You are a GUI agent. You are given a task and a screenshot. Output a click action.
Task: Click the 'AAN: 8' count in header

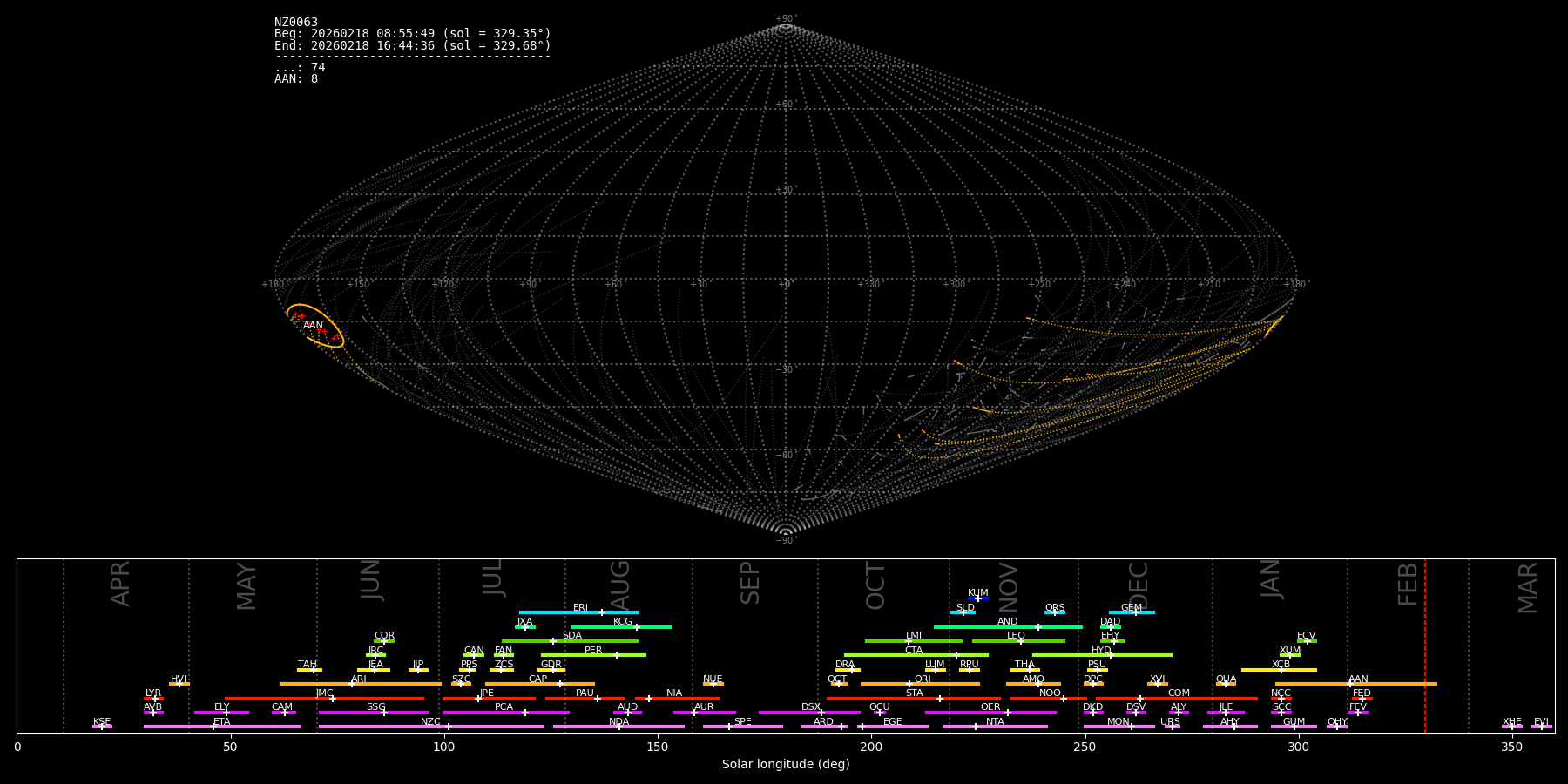click(x=296, y=78)
